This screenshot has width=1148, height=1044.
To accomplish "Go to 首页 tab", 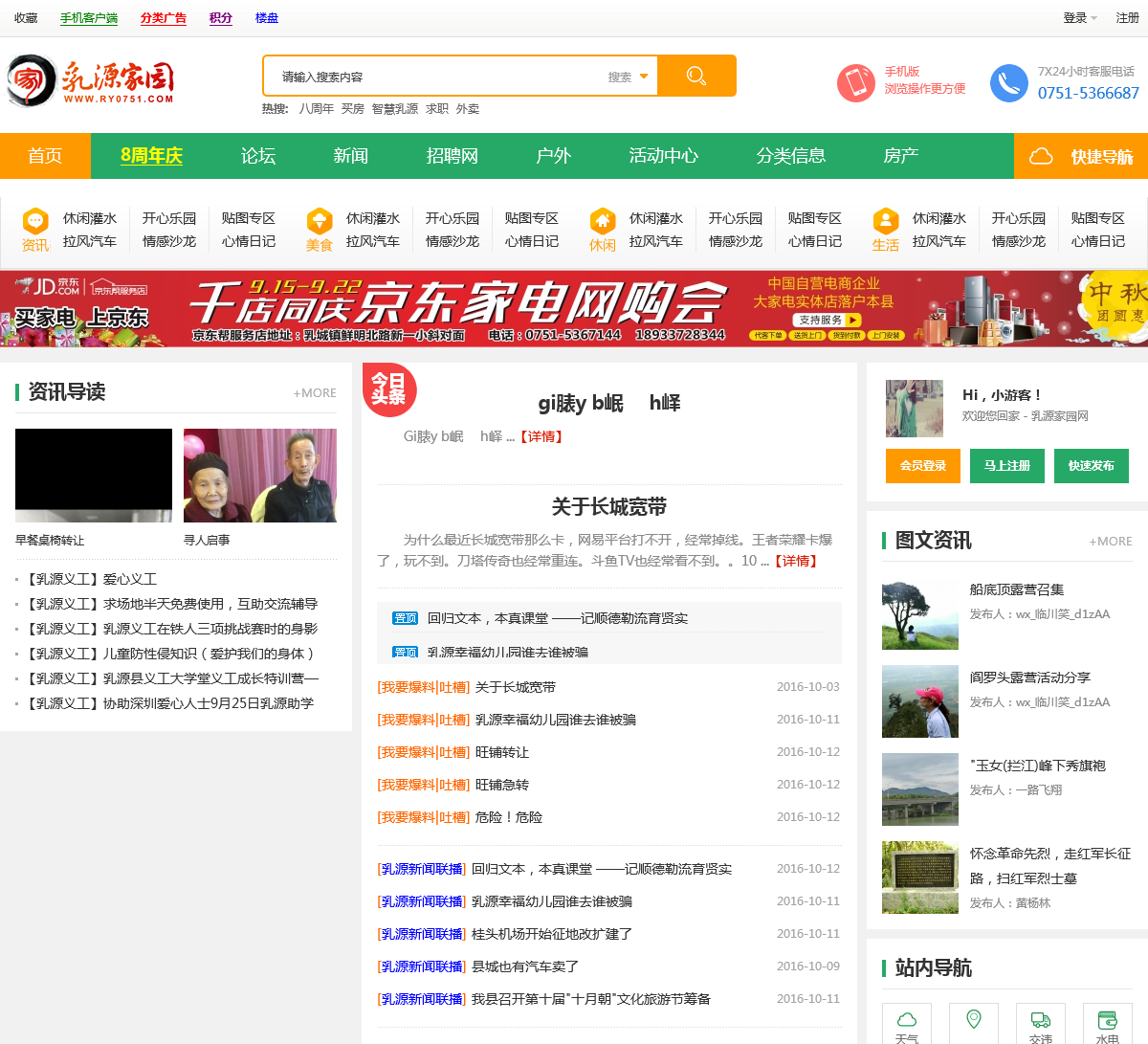I will (x=45, y=156).
